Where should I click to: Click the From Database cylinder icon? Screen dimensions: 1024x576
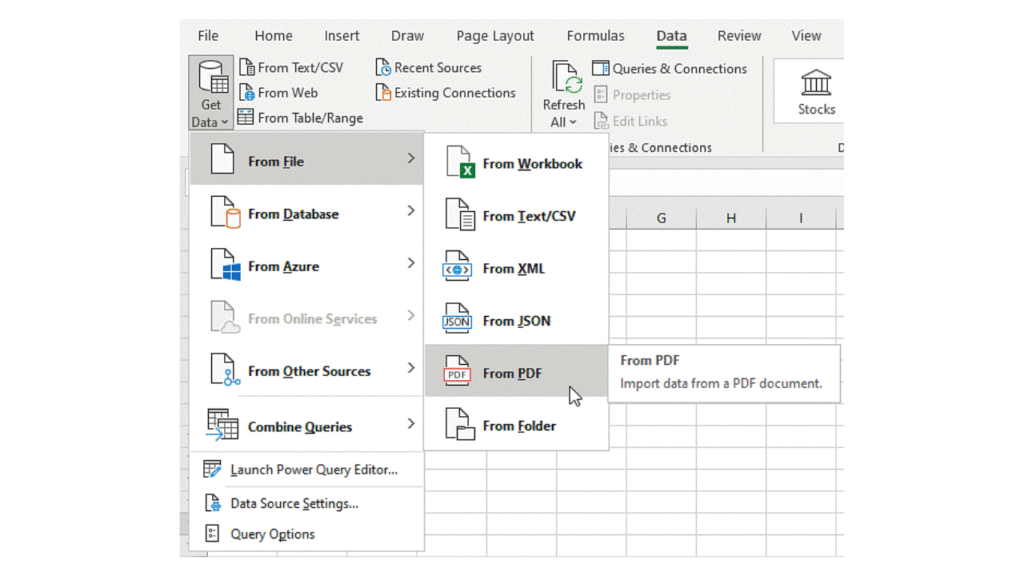pyautogui.click(x=225, y=212)
